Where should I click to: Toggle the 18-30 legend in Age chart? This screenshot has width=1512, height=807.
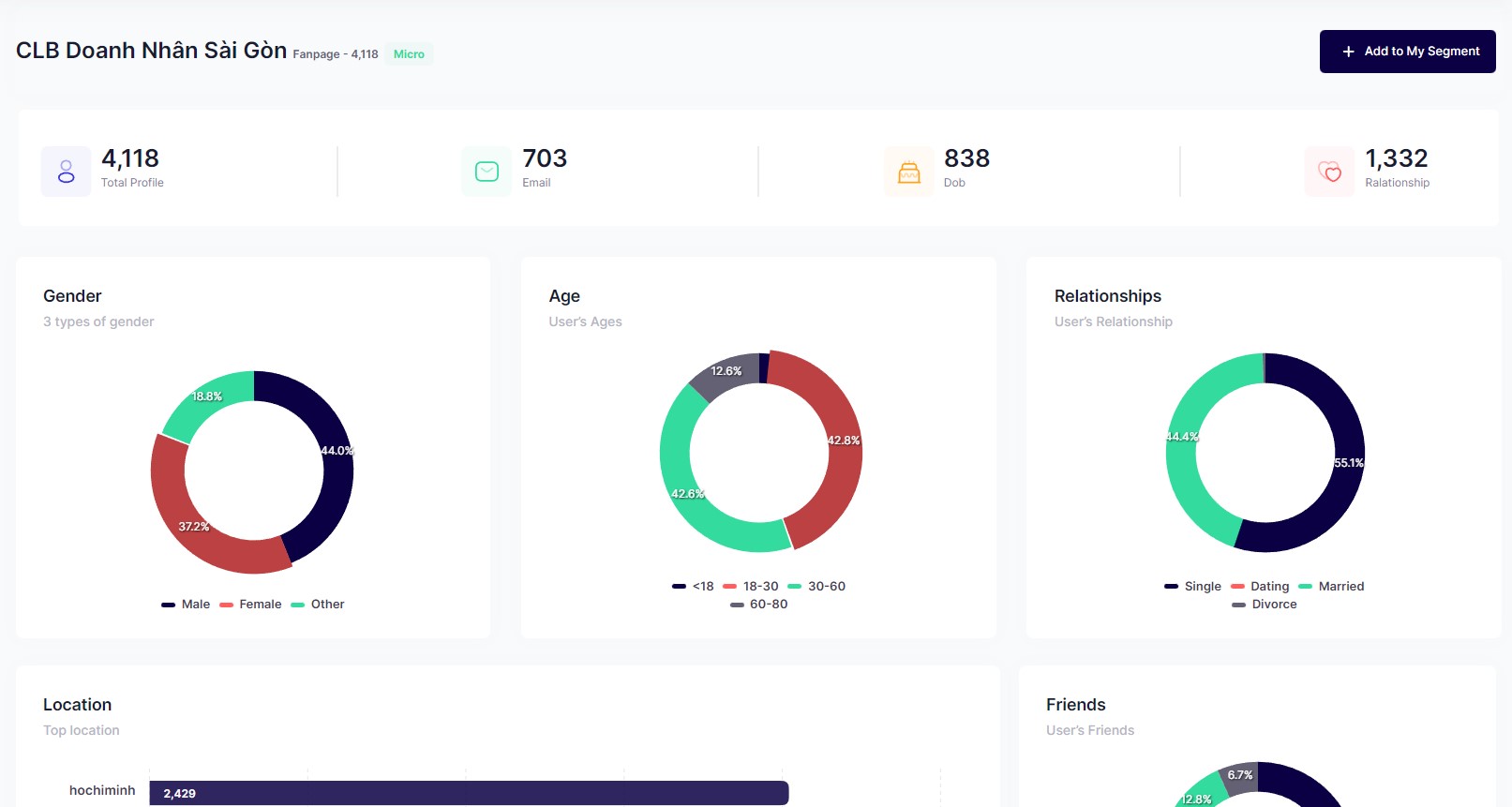pos(751,587)
